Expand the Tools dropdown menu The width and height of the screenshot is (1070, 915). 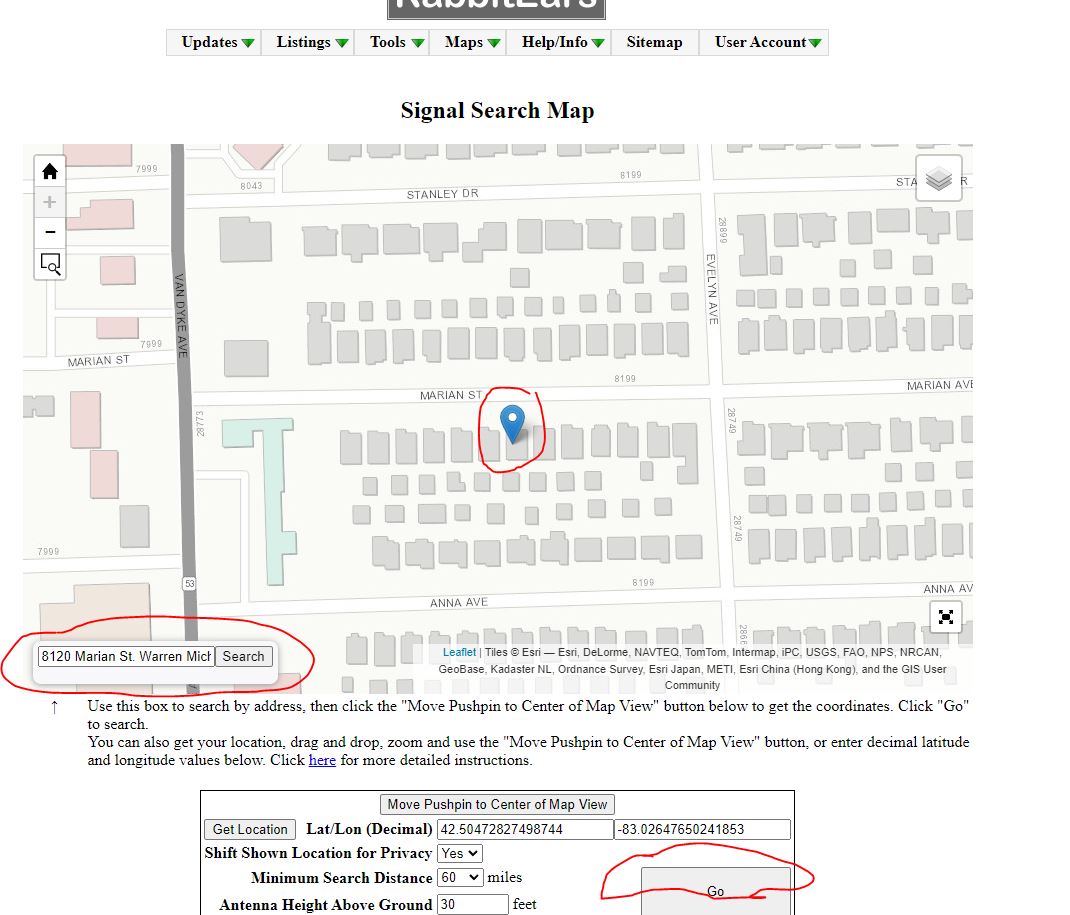[396, 42]
